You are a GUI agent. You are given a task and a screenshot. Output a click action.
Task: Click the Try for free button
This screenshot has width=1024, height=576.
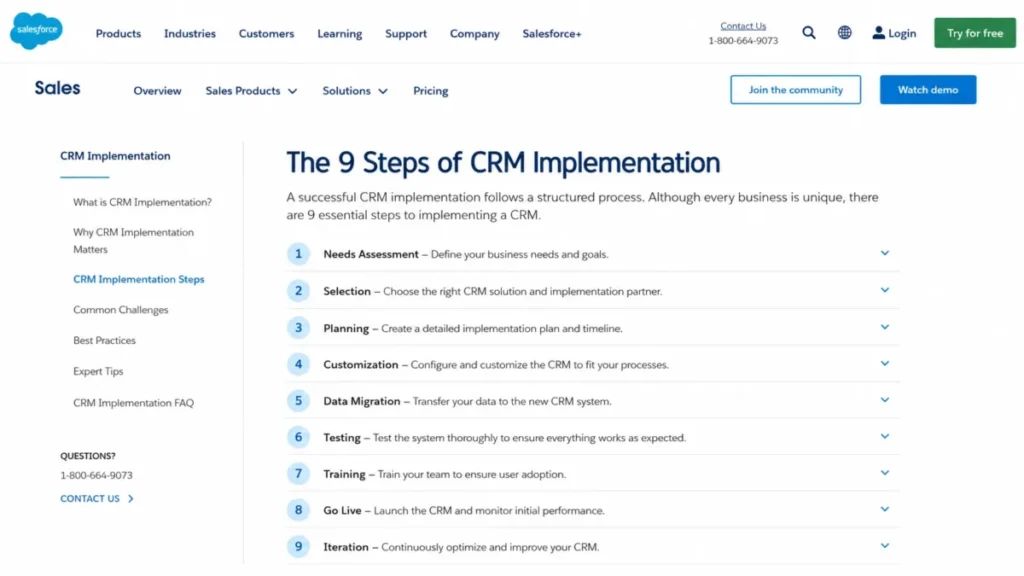click(x=975, y=33)
